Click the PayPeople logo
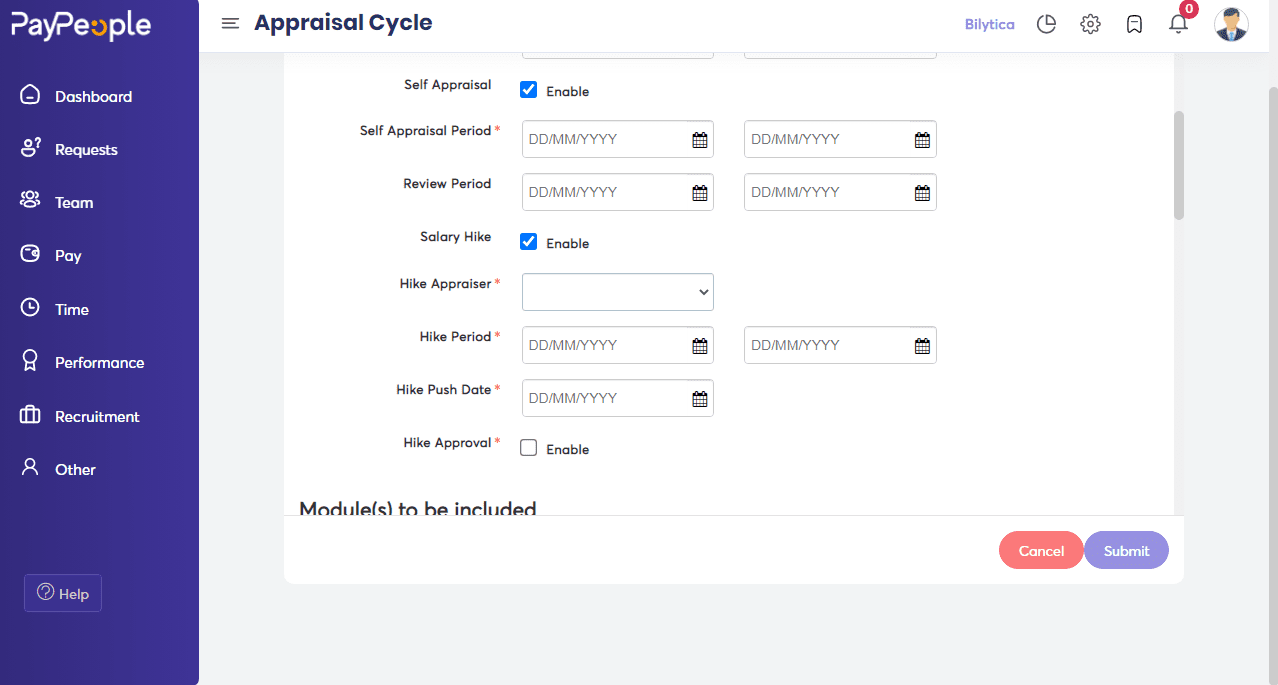Image resolution: width=1278 pixels, height=685 pixels. coord(81,26)
